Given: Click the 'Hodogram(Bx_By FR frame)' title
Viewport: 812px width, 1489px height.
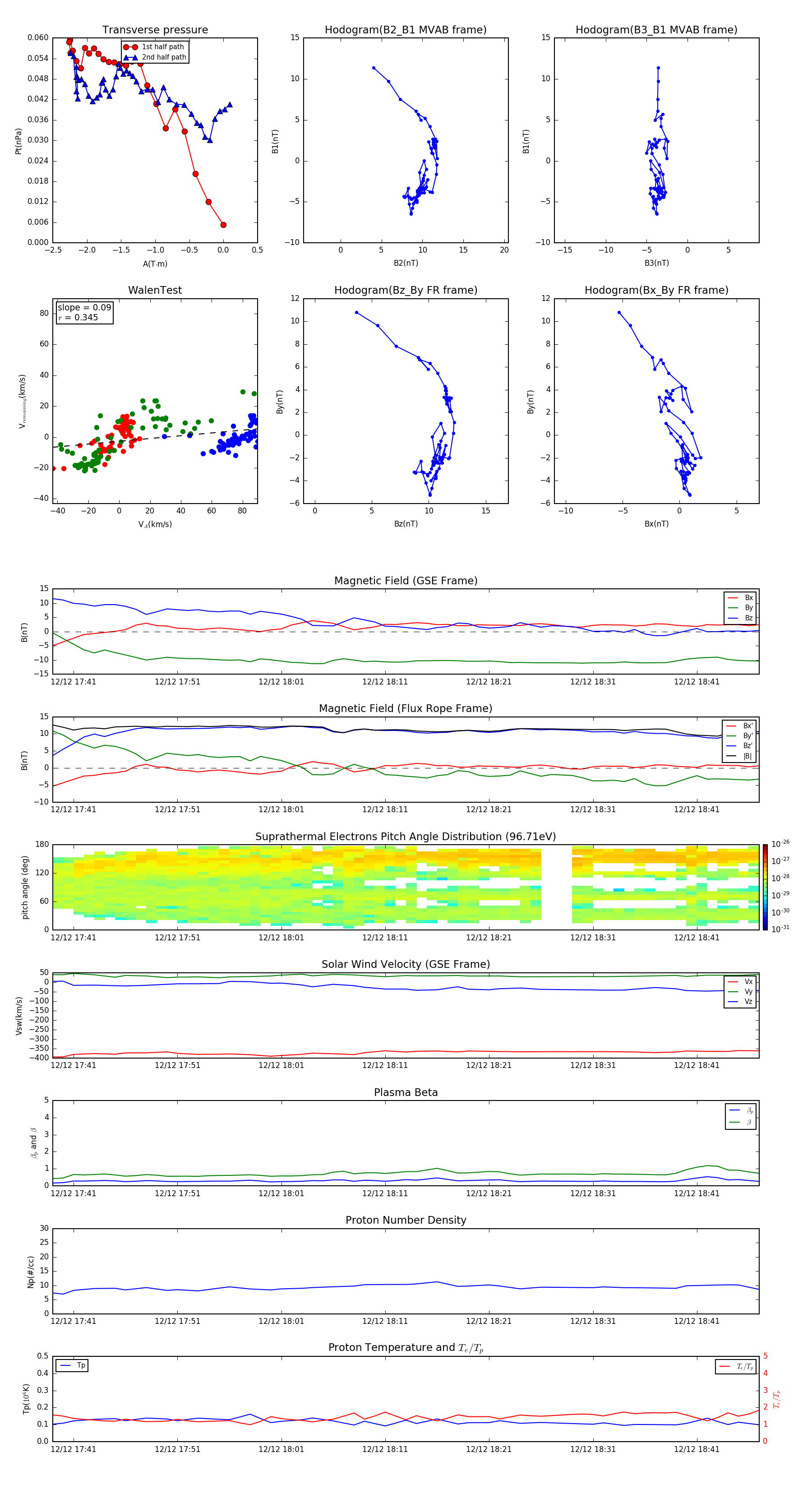Looking at the screenshot, I should pyautogui.click(x=656, y=290).
